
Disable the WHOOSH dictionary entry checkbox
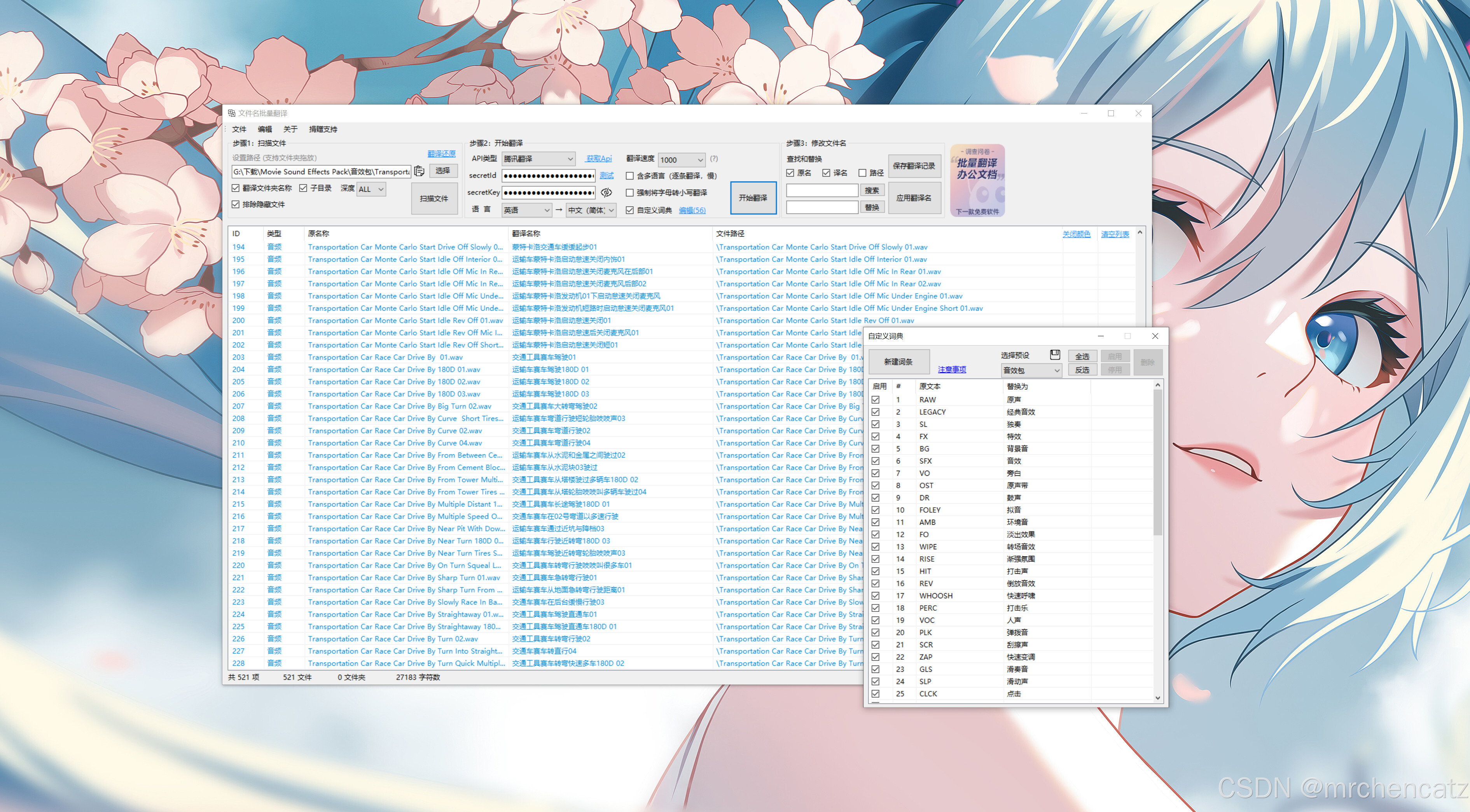[x=876, y=596]
